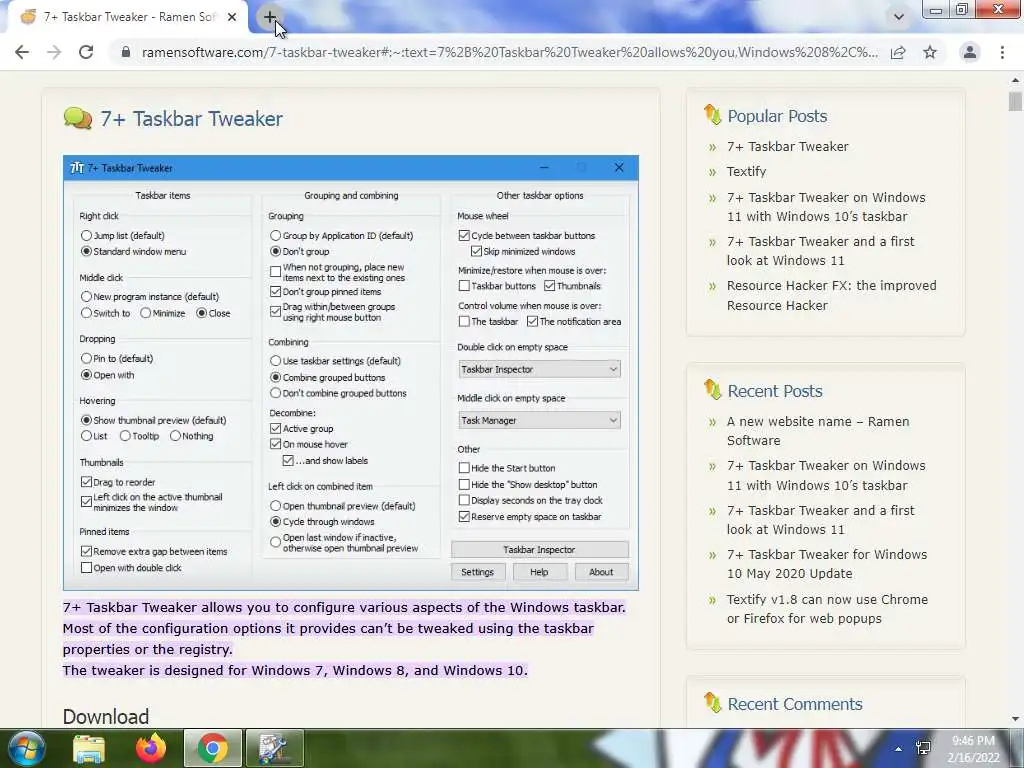Screen dimensions: 1024x768
Task: Open 'Textify v1.8 can now use Chrome' post
Action: (x=827, y=609)
